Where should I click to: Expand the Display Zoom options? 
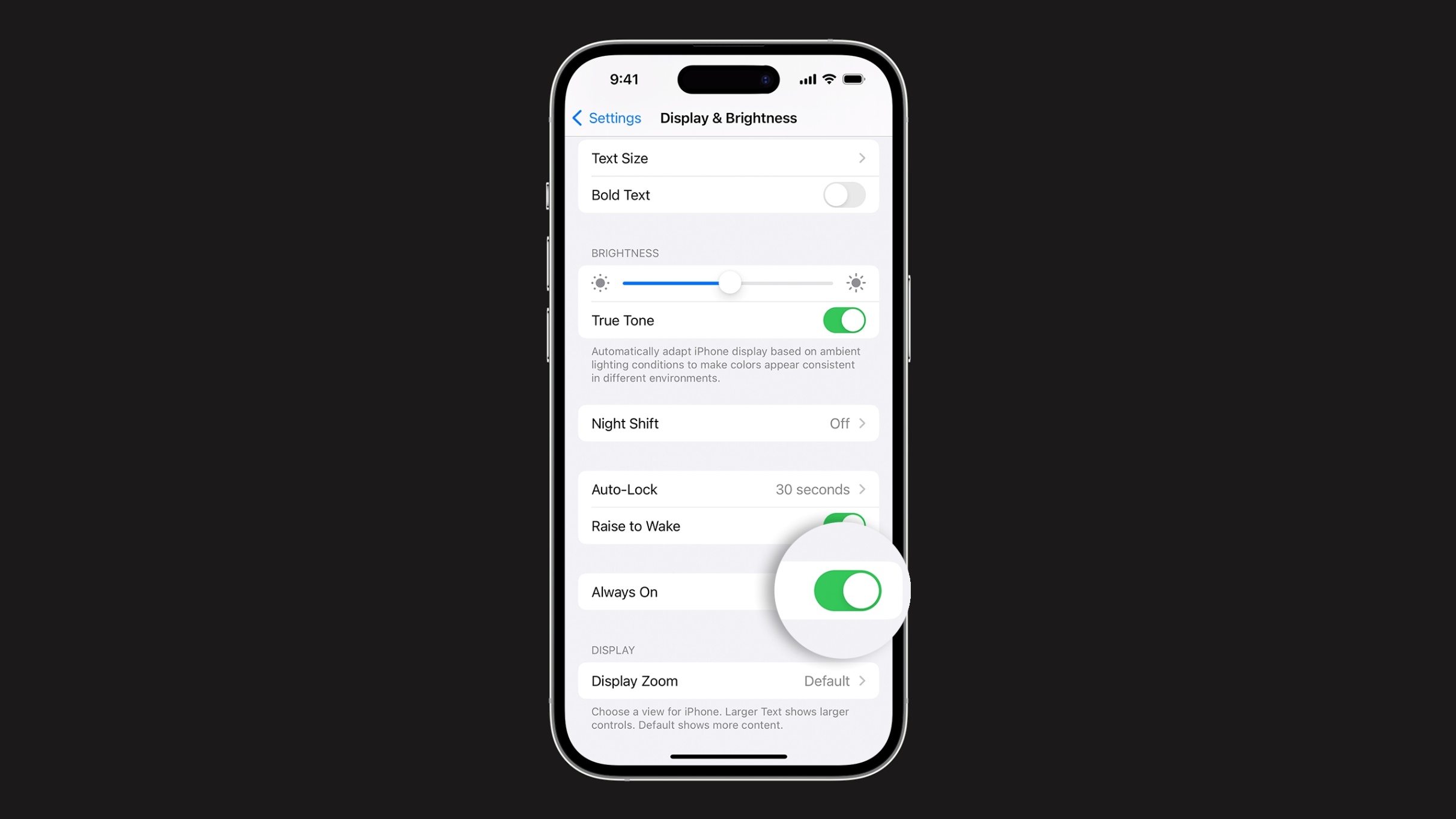(727, 680)
